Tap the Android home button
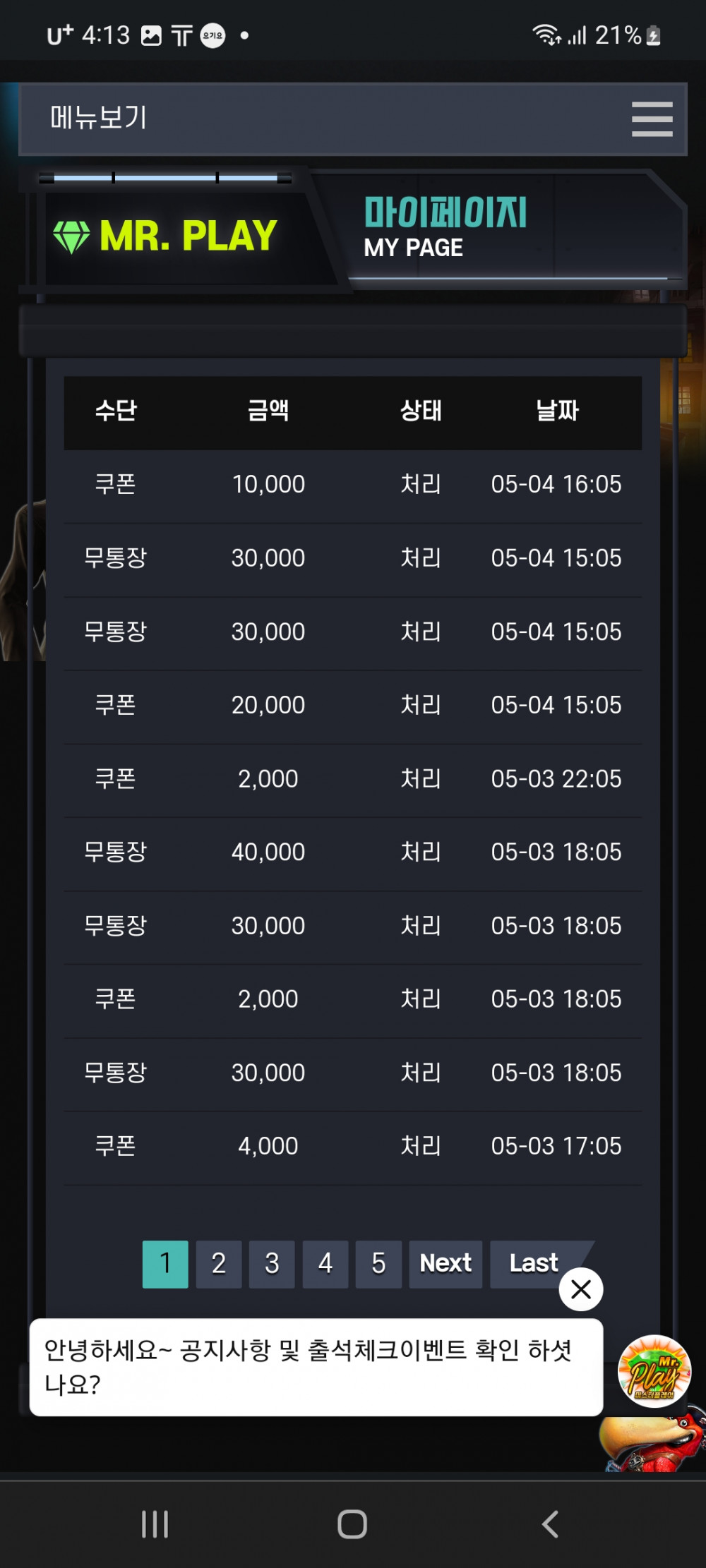The width and height of the screenshot is (706, 1568). click(352, 1524)
